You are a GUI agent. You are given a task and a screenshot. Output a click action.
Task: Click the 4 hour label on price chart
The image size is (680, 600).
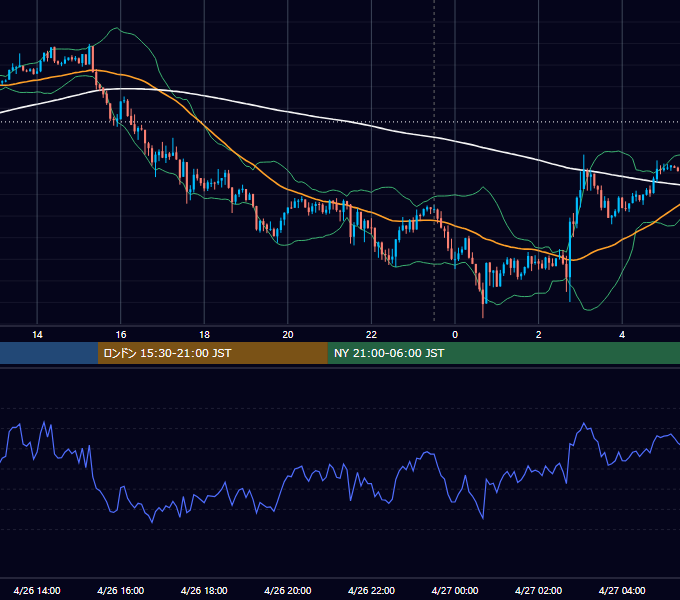[622, 335]
